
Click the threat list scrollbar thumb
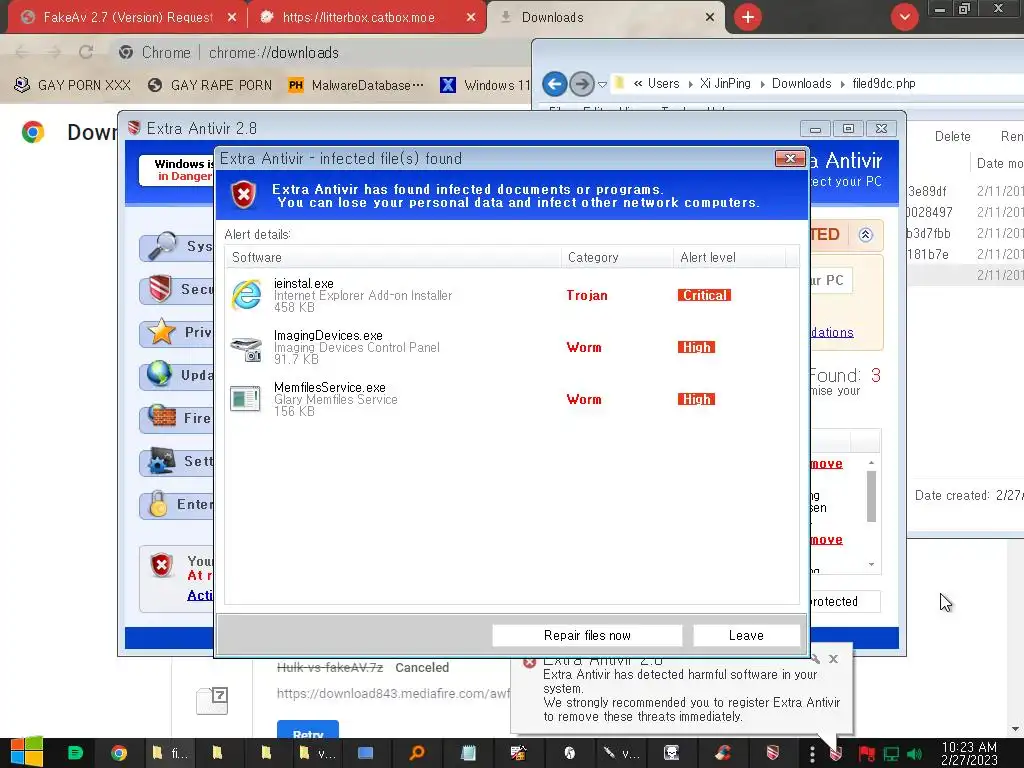click(x=871, y=496)
